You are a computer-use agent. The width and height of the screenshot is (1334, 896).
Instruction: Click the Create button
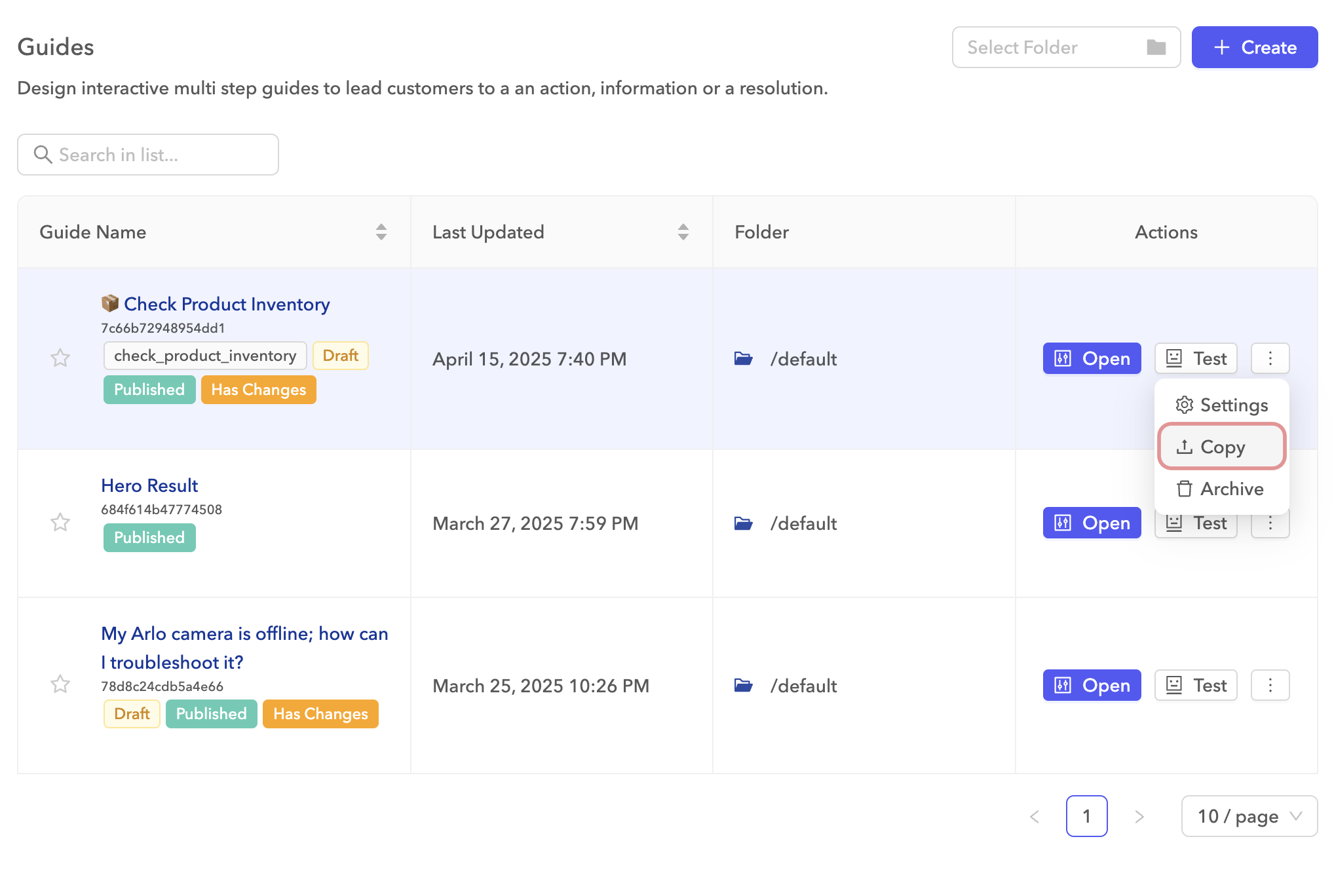click(x=1254, y=47)
